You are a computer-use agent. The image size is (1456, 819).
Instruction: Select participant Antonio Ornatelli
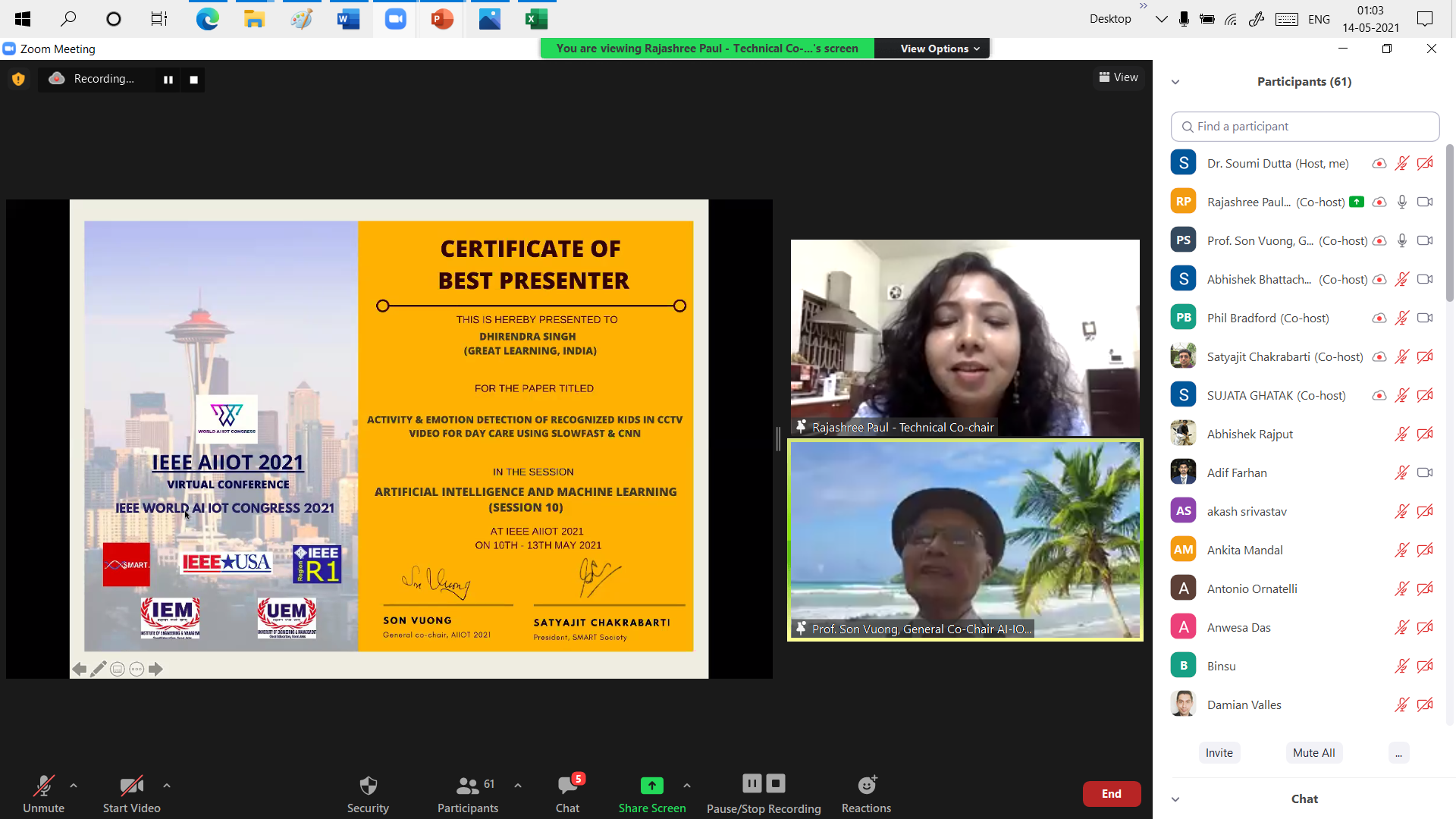pos(1304,589)
